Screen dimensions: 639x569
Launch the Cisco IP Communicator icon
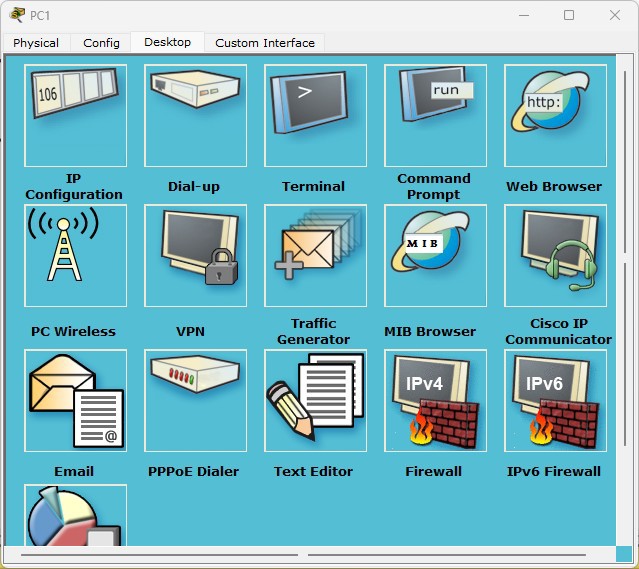click(x=555, y=256)
